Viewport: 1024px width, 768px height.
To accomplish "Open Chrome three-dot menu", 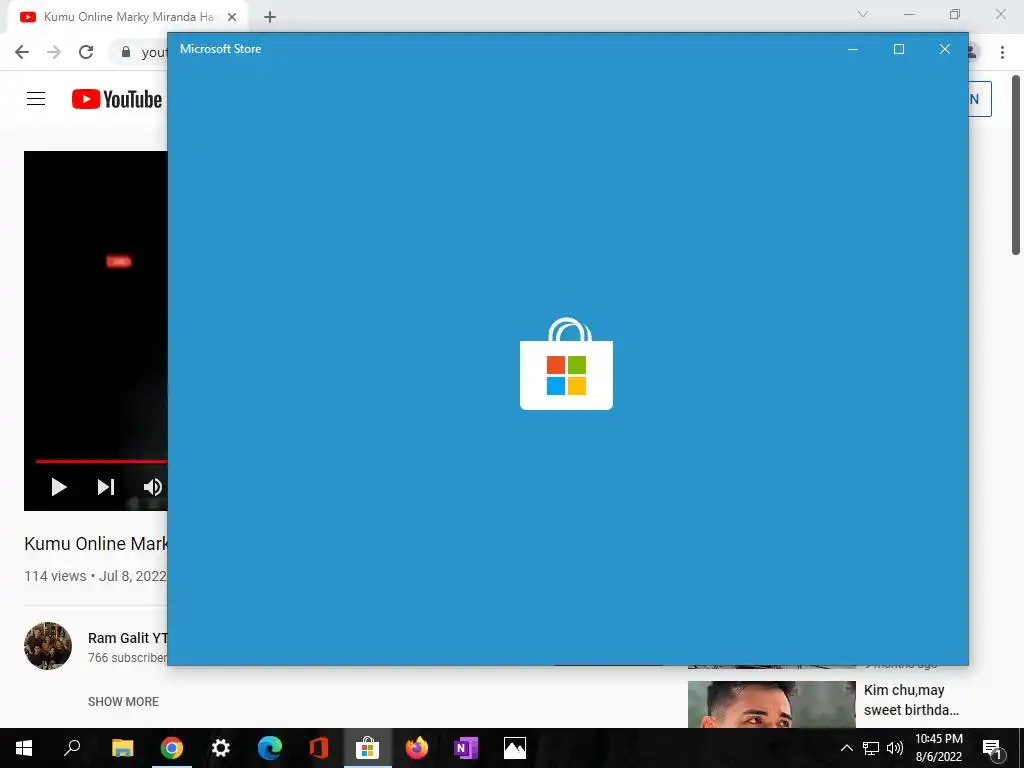I will point(1002,52).
